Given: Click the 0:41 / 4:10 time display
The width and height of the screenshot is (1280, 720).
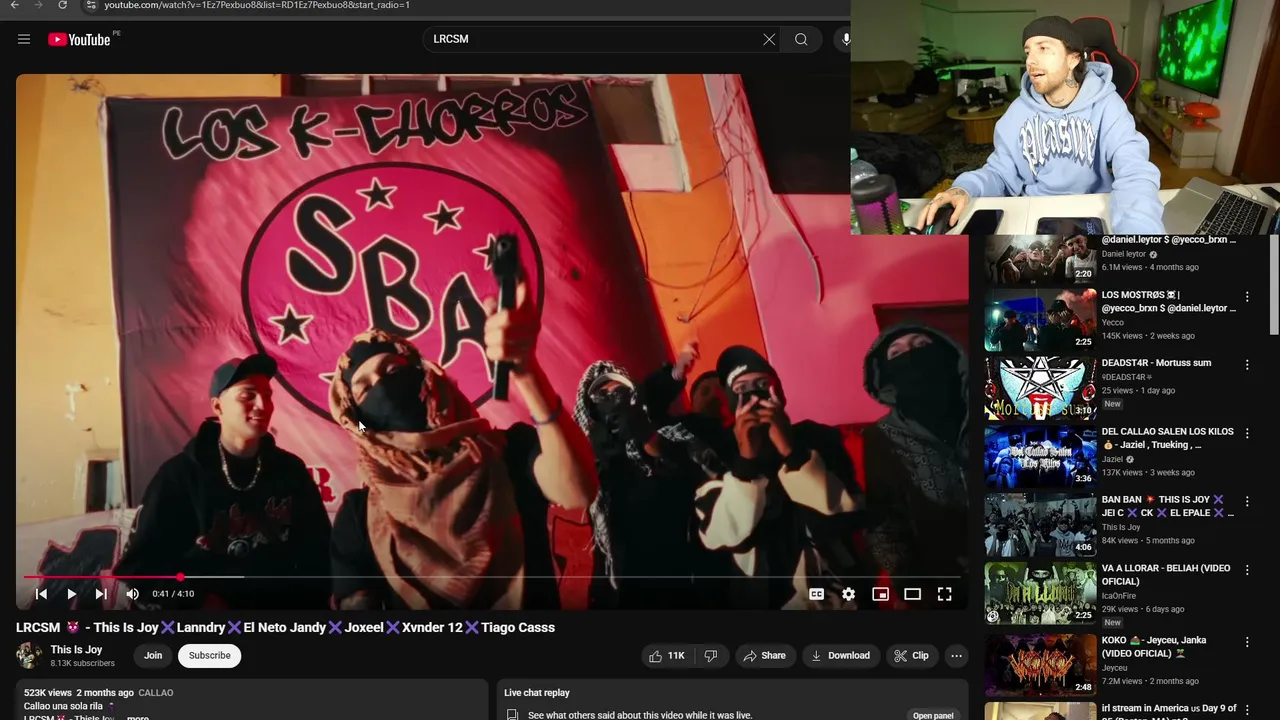Looking at the screenshot, I should point(173,594).
